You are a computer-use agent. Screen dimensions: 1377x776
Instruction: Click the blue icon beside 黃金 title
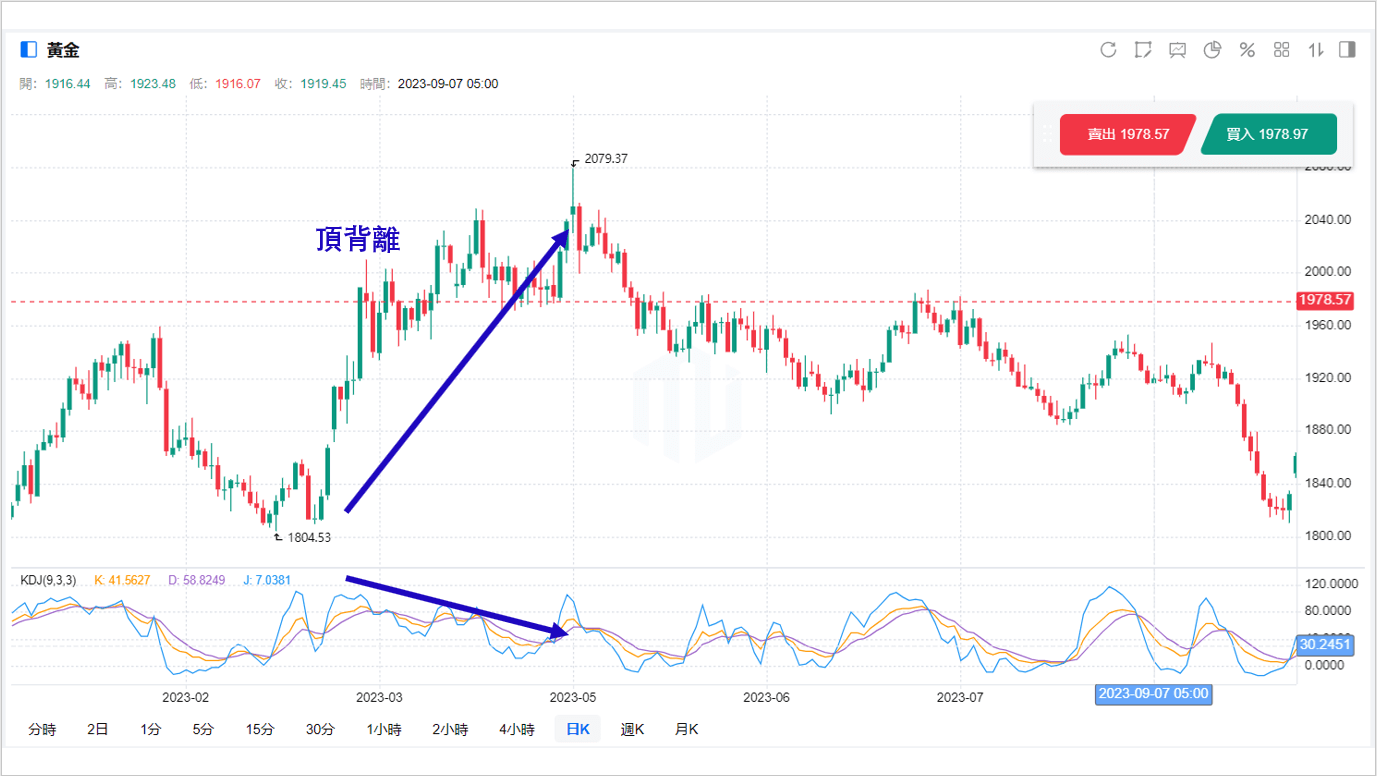28,50
